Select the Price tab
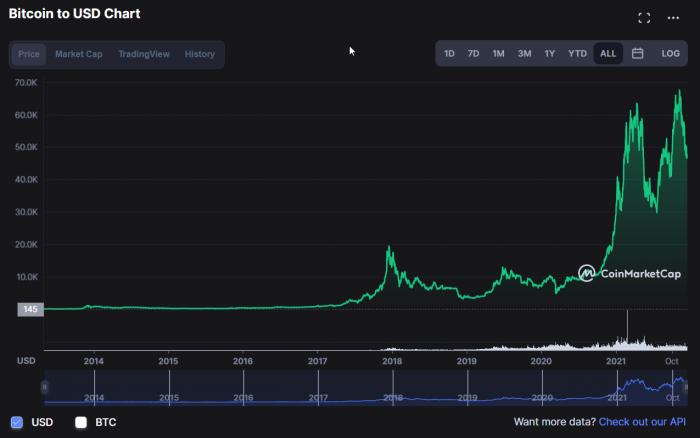This screenshot has height=438, width=700. coord(29,54)
